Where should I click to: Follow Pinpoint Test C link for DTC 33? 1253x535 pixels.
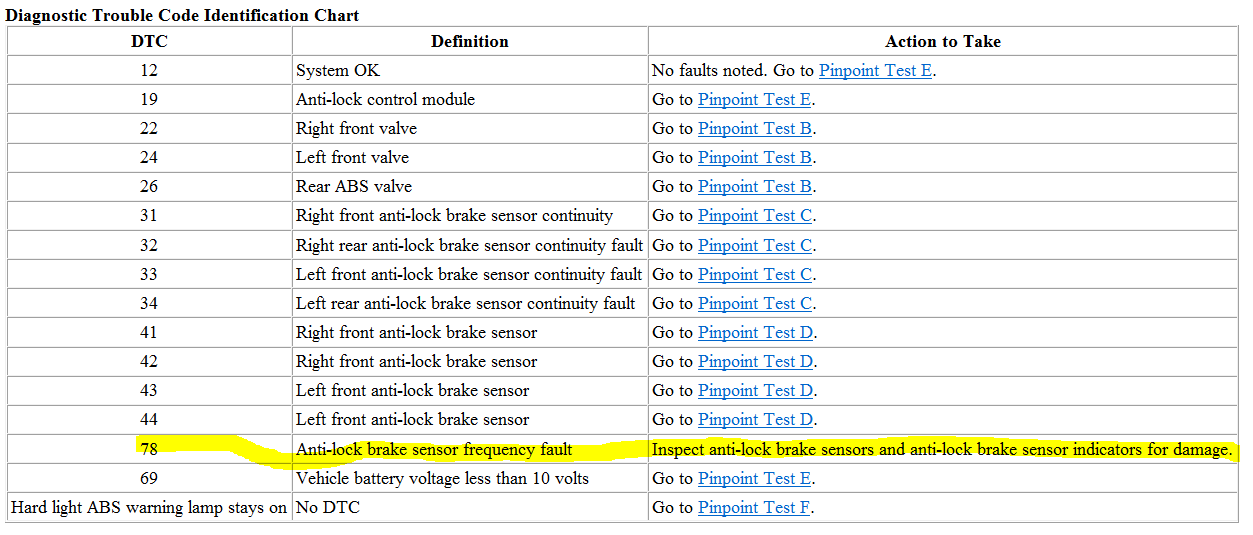tap(754, 274)
